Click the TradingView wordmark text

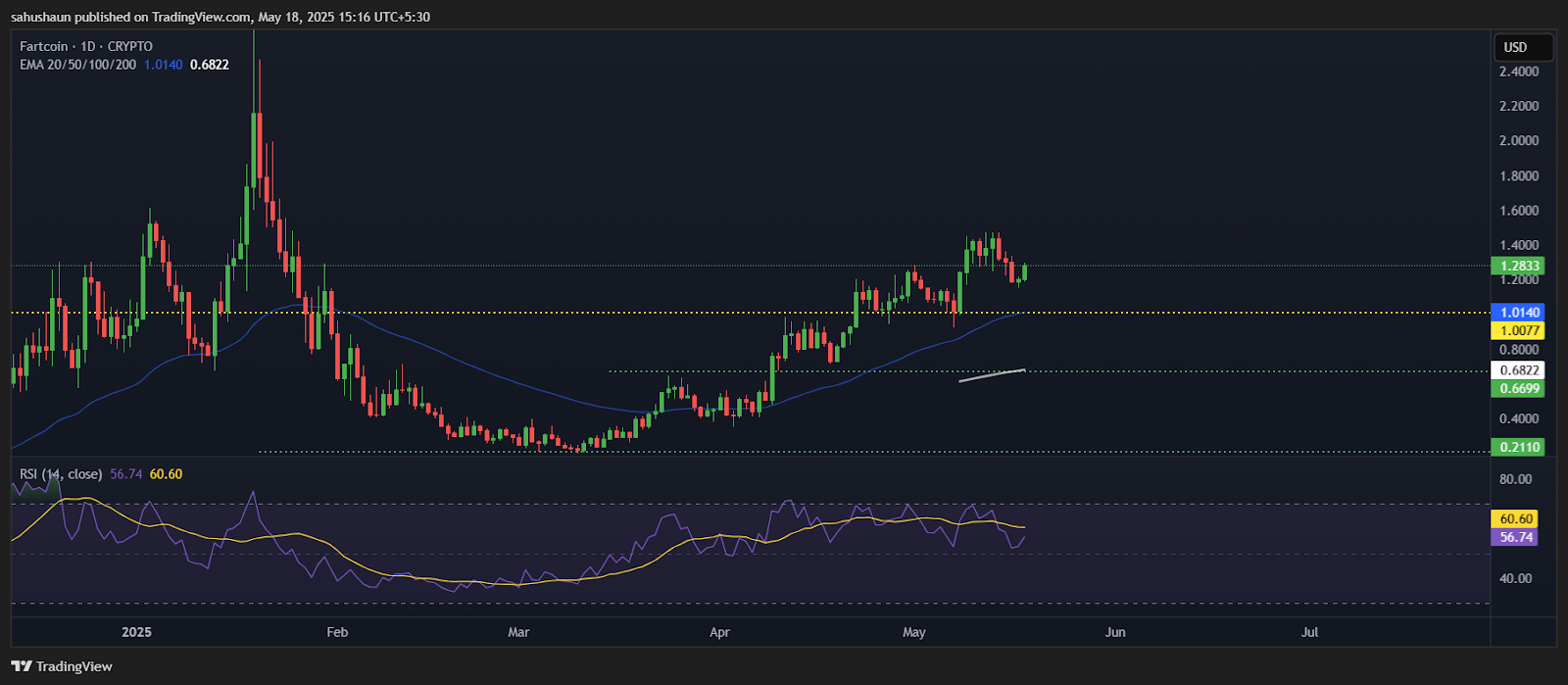click(74, 666)
